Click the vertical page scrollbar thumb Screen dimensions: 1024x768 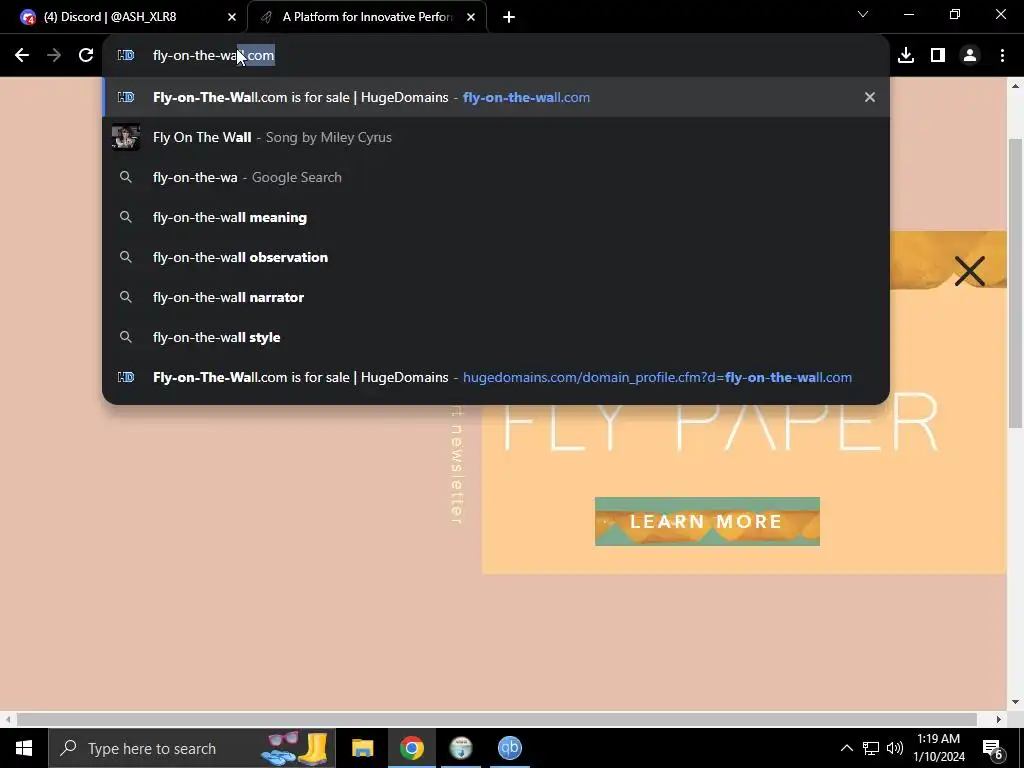pyautogui.click(x=1016, y=283)
